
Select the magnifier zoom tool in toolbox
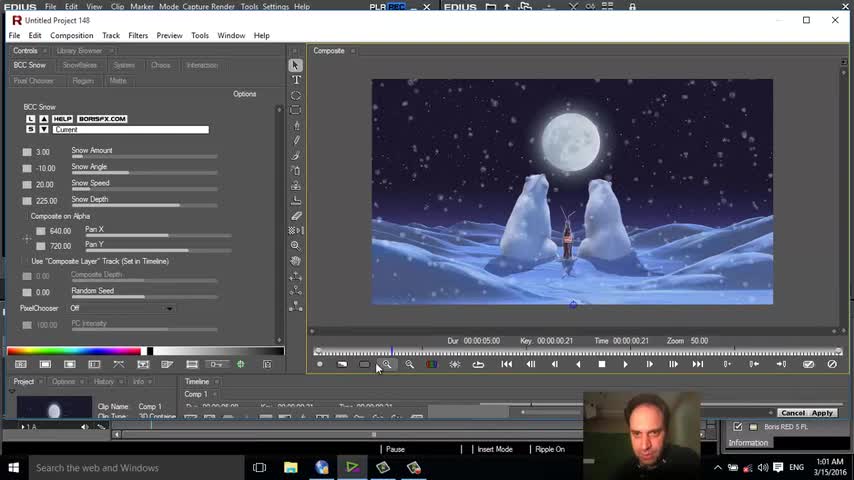pos(296,246)
